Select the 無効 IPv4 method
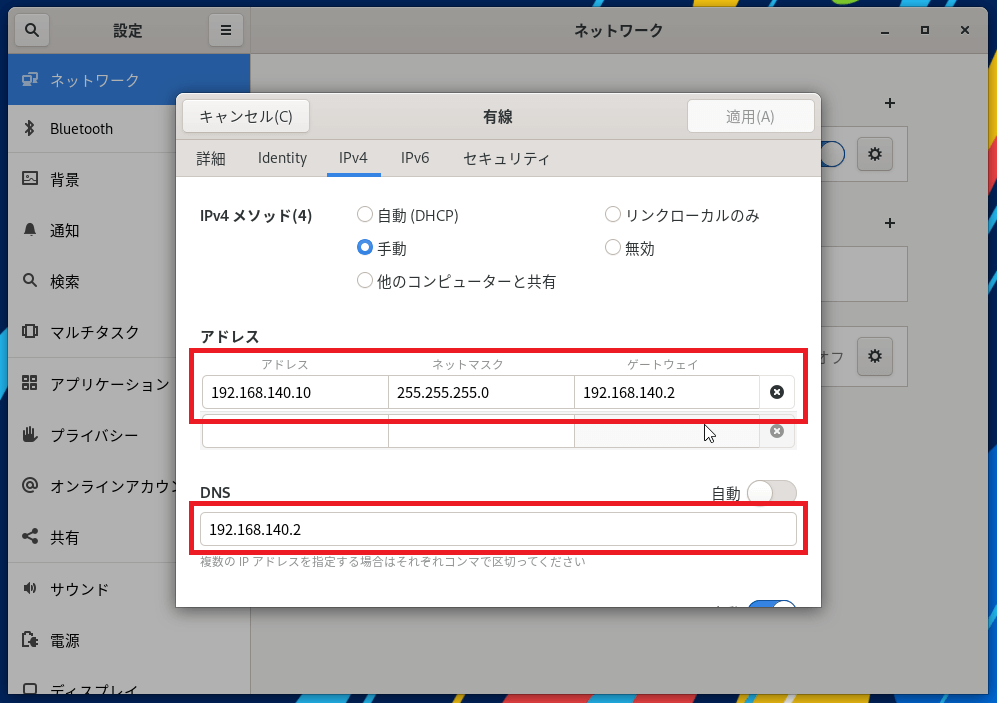The image size is (997, 703). (x=613, y=248)
